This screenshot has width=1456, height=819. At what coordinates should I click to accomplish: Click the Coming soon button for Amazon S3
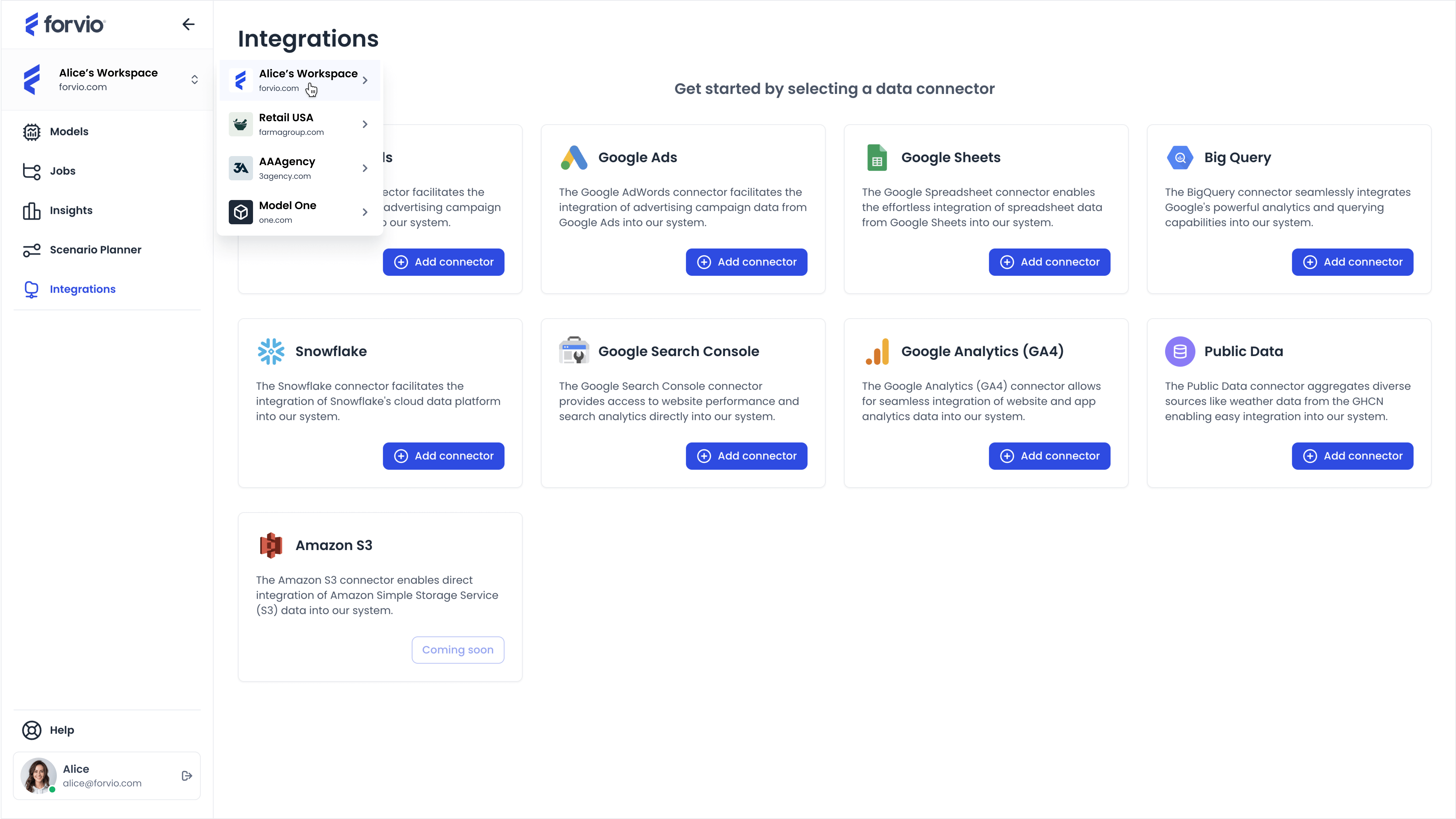tap(457, 650)
